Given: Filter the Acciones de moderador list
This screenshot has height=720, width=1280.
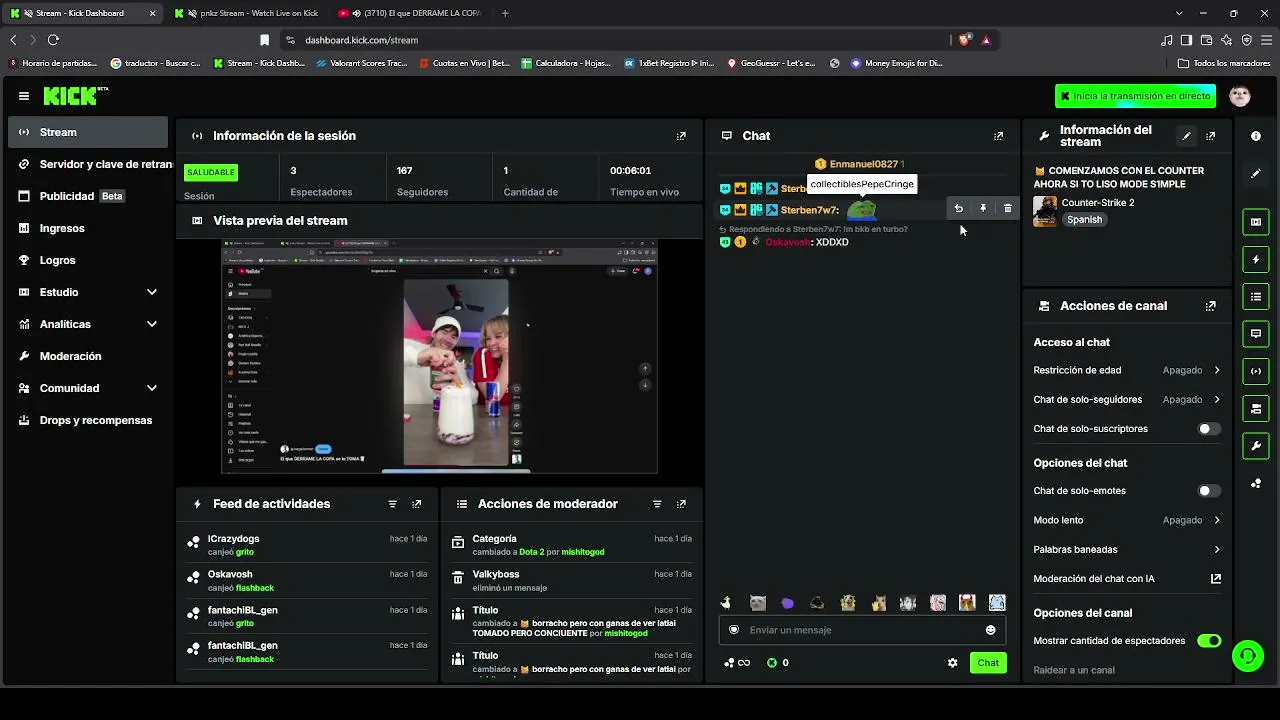Looking at the screenshot, I should [x=657, y=504].
